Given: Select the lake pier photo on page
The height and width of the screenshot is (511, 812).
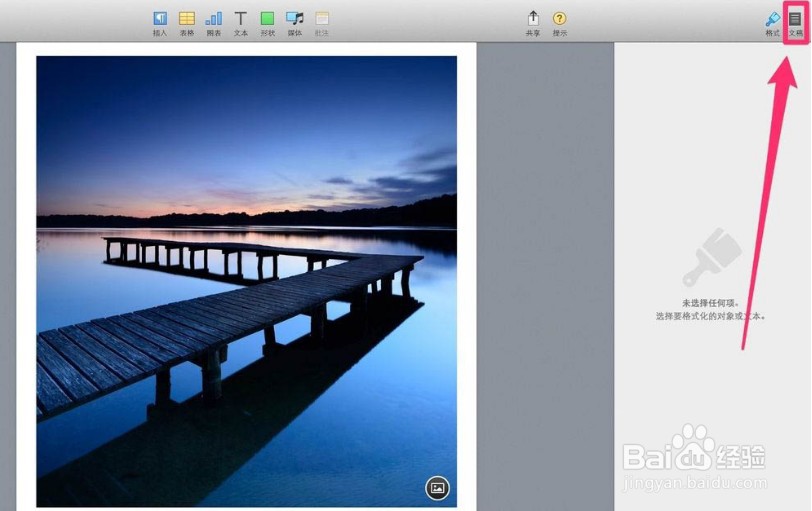Looking at the screenshot, I should (246, 282).
